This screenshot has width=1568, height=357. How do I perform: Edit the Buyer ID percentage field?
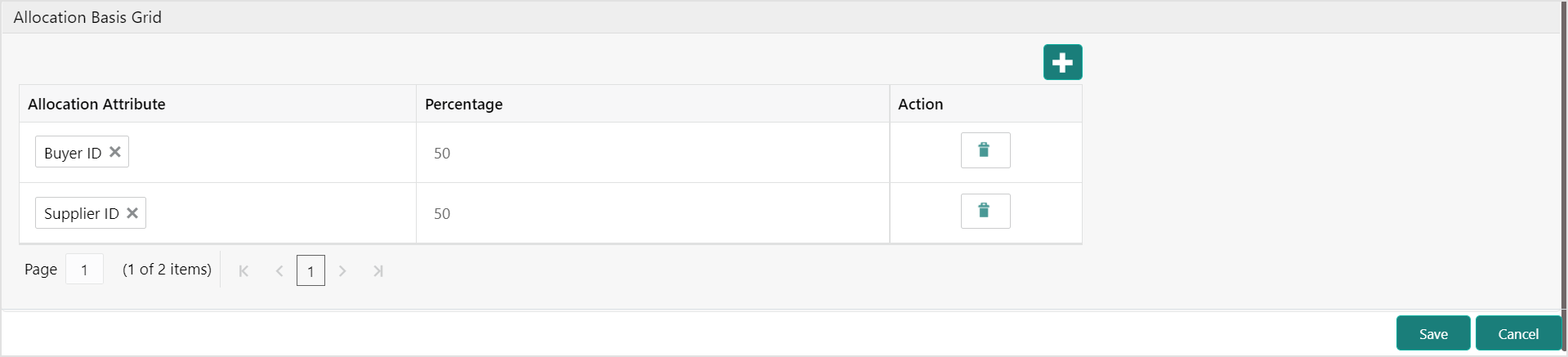(x=652, y=153)
